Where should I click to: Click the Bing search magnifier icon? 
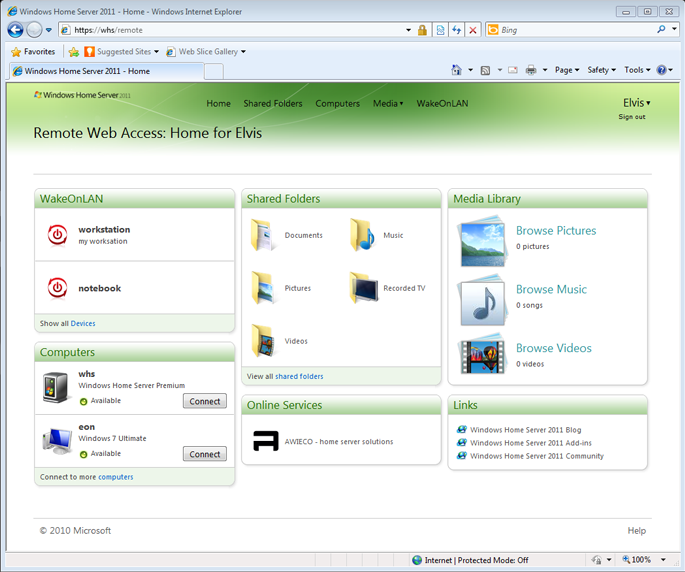click(x=661, y=29)
